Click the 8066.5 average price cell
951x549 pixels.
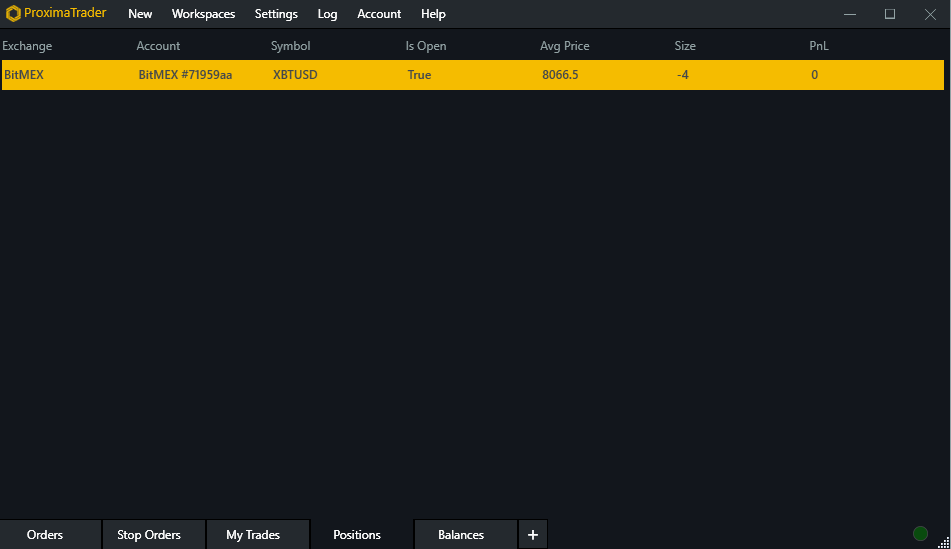[560, 75]
